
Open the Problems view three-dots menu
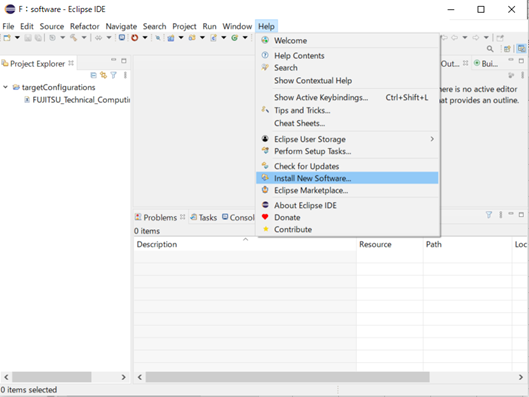pyautogui.click(x=501, y=215)
